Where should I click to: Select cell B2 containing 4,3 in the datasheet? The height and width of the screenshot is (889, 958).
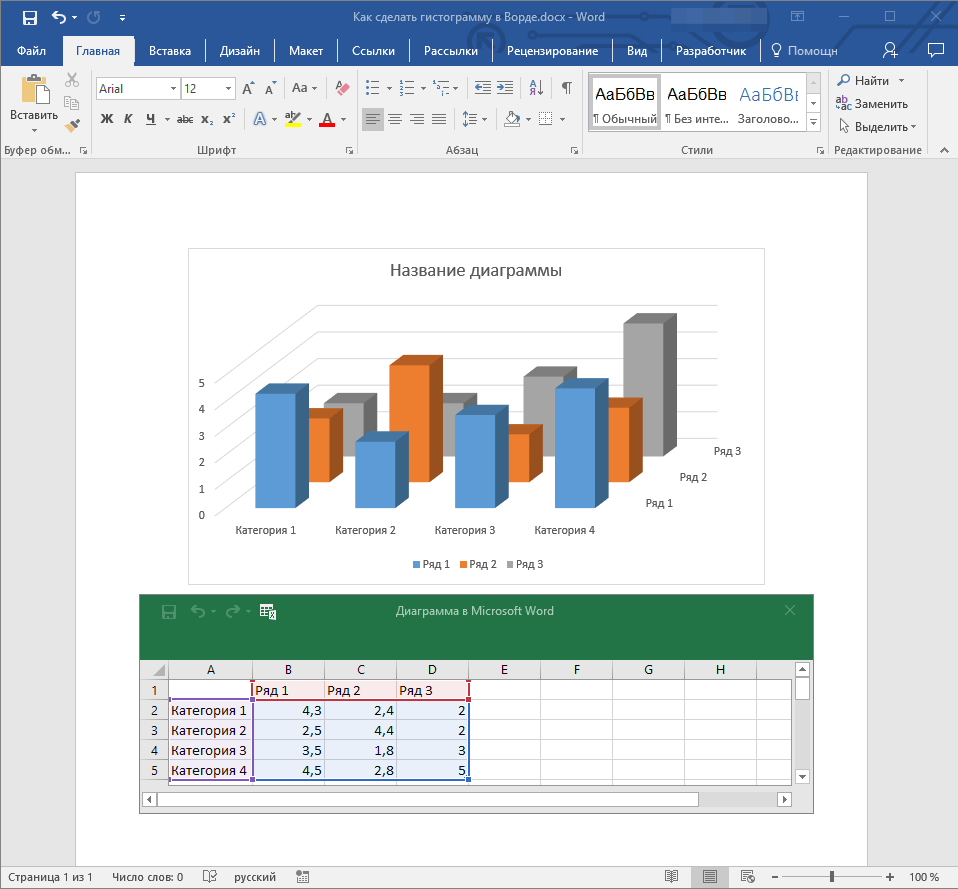(288, 711)
